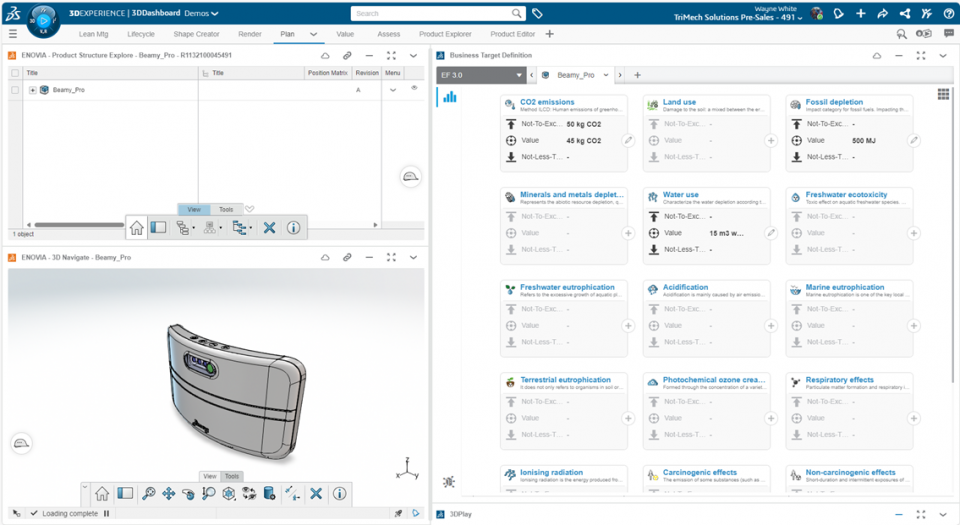This screenshot has width=960, height=525.
Task: Select the Rotate tool in 3D Navigate toolbar
Action: pos(188,493)
